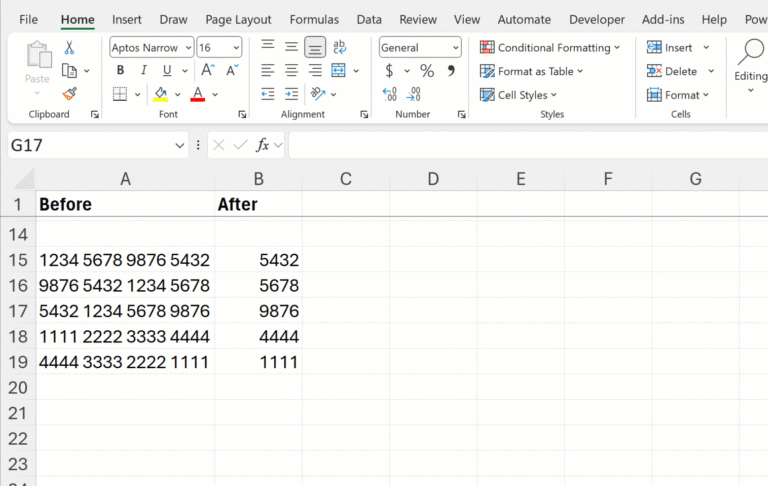The height and width of the screenshot is (486, 768).
Task: Expand the General number format dropdown
Action: [x=455, y=48]
